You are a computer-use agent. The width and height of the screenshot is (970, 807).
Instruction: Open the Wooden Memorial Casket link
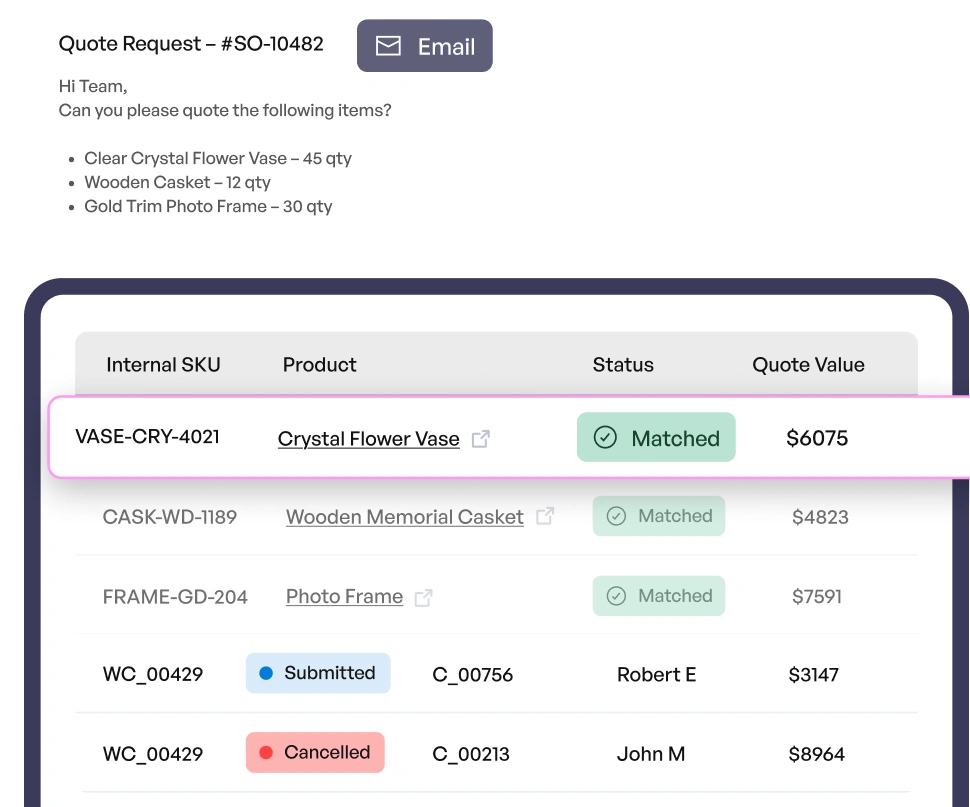(x=404, y=517)
